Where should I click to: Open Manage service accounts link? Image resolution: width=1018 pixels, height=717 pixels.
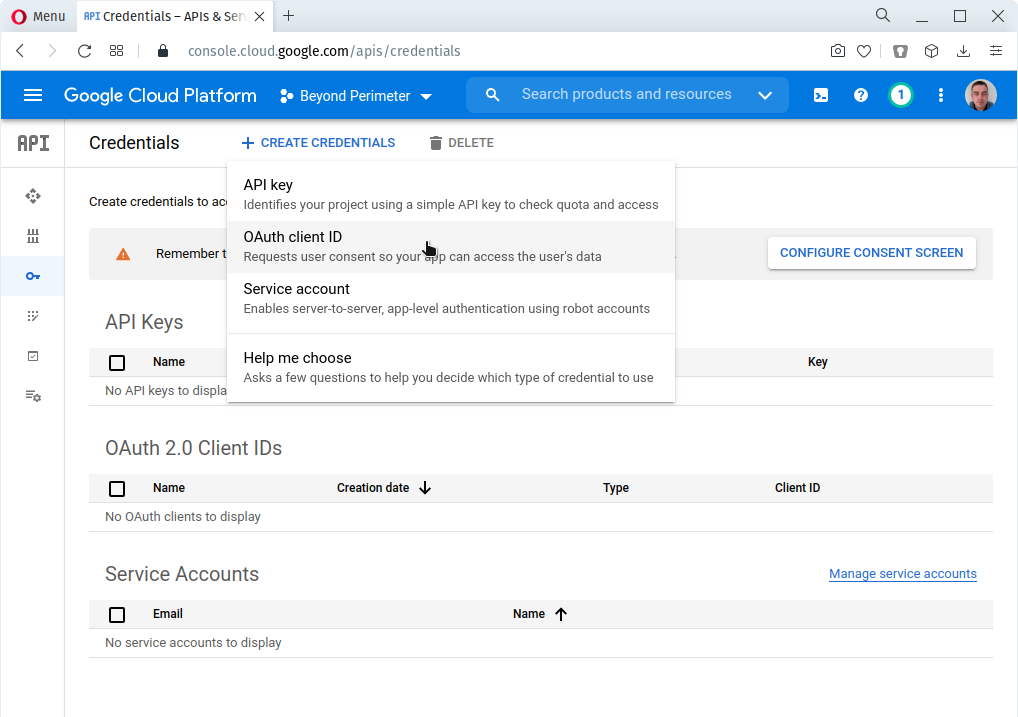902,574
